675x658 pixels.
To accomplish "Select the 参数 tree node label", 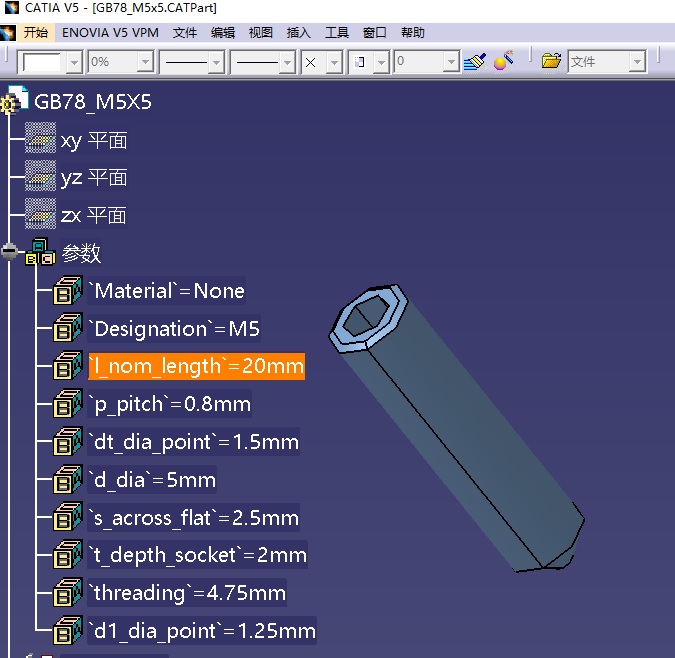I will [x=81, y=253].
